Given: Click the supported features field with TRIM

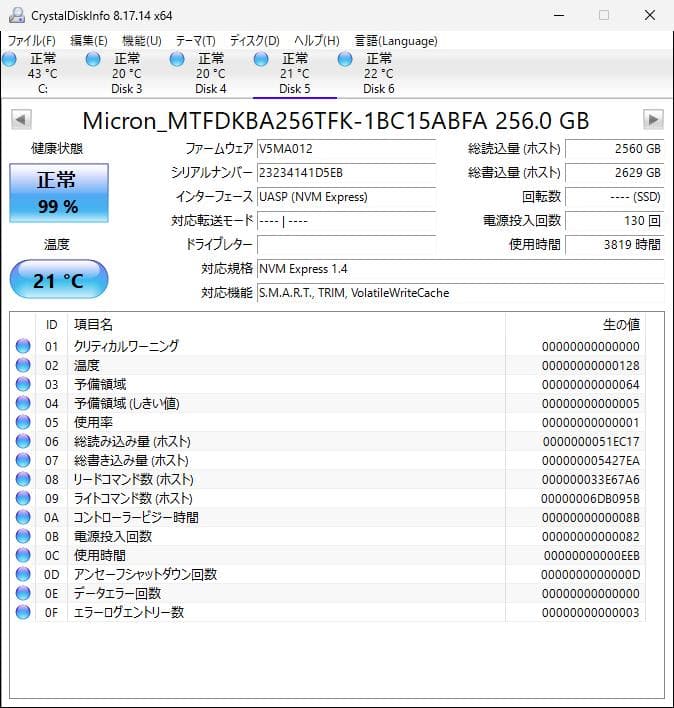Looking at the screenshot, I should [460, 293].
